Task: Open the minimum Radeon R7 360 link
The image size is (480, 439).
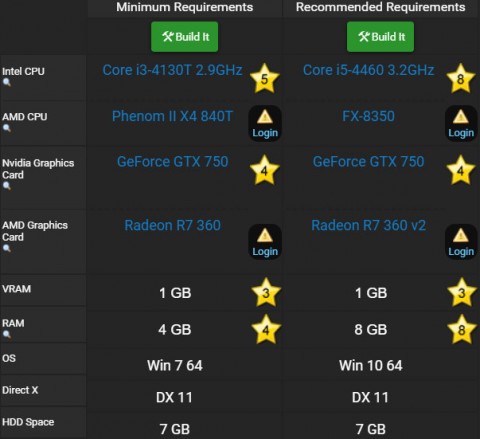Action: (x=172, y=225)
